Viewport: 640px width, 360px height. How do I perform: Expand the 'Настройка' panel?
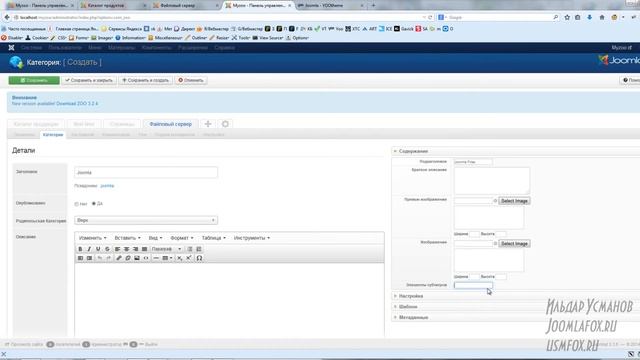coord(411,296)
